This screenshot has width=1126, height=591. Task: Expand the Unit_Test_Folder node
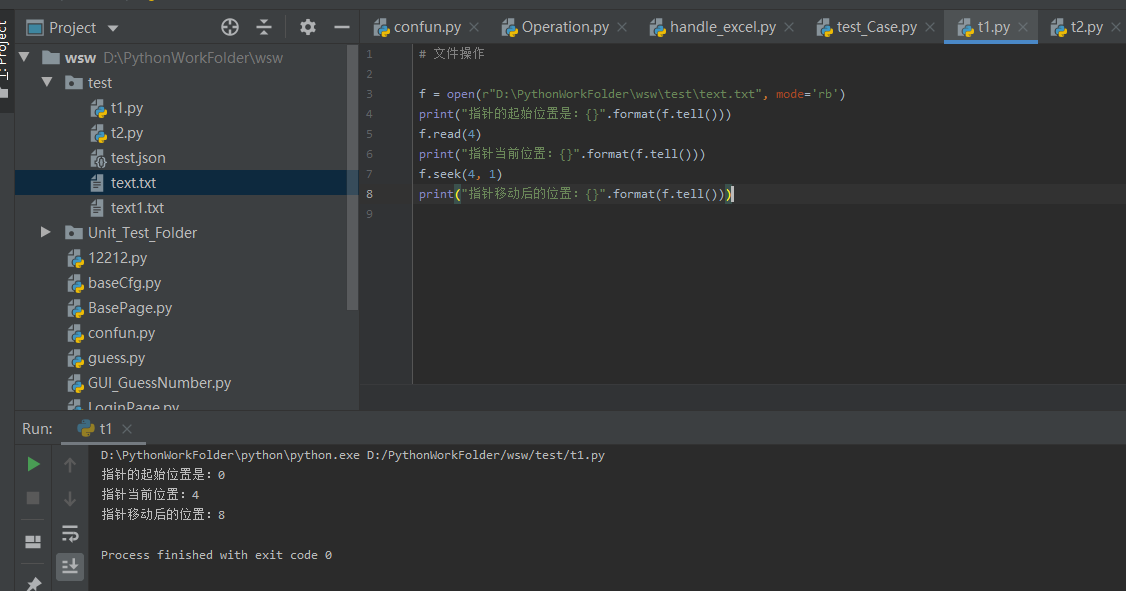coord(46,232)
